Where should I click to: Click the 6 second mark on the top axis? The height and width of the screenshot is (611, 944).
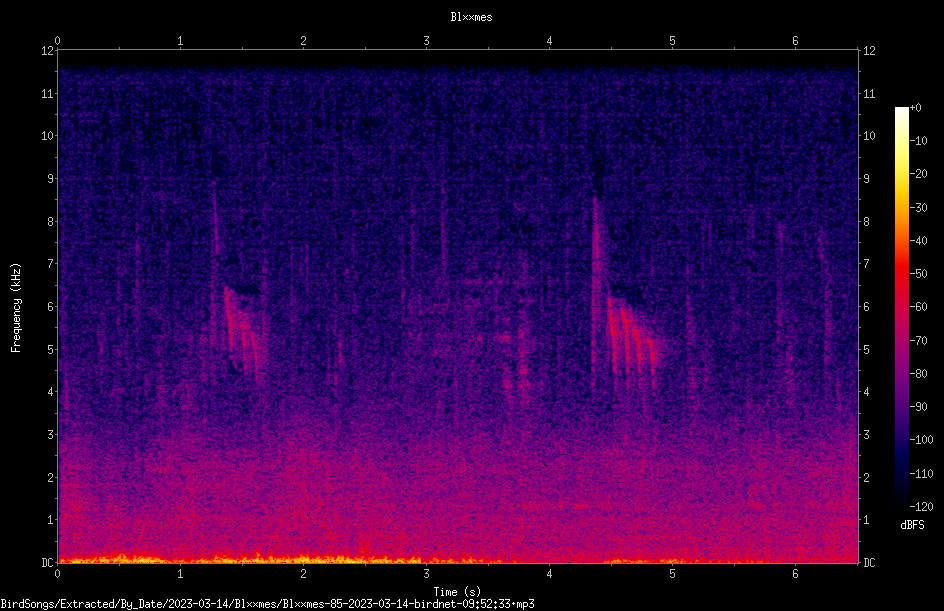795,40
